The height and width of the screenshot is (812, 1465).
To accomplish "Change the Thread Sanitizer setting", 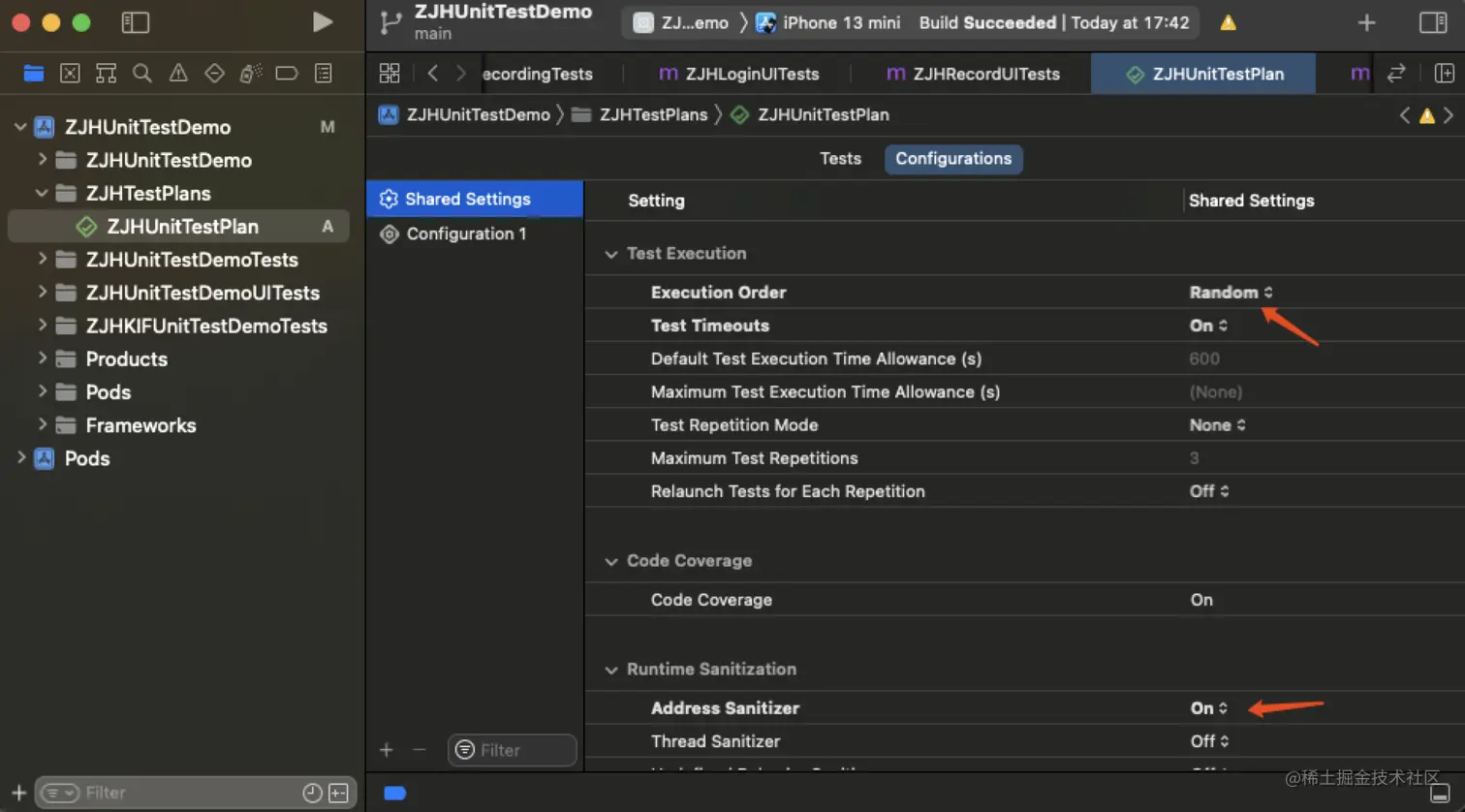I will [x=1209, y=741].
